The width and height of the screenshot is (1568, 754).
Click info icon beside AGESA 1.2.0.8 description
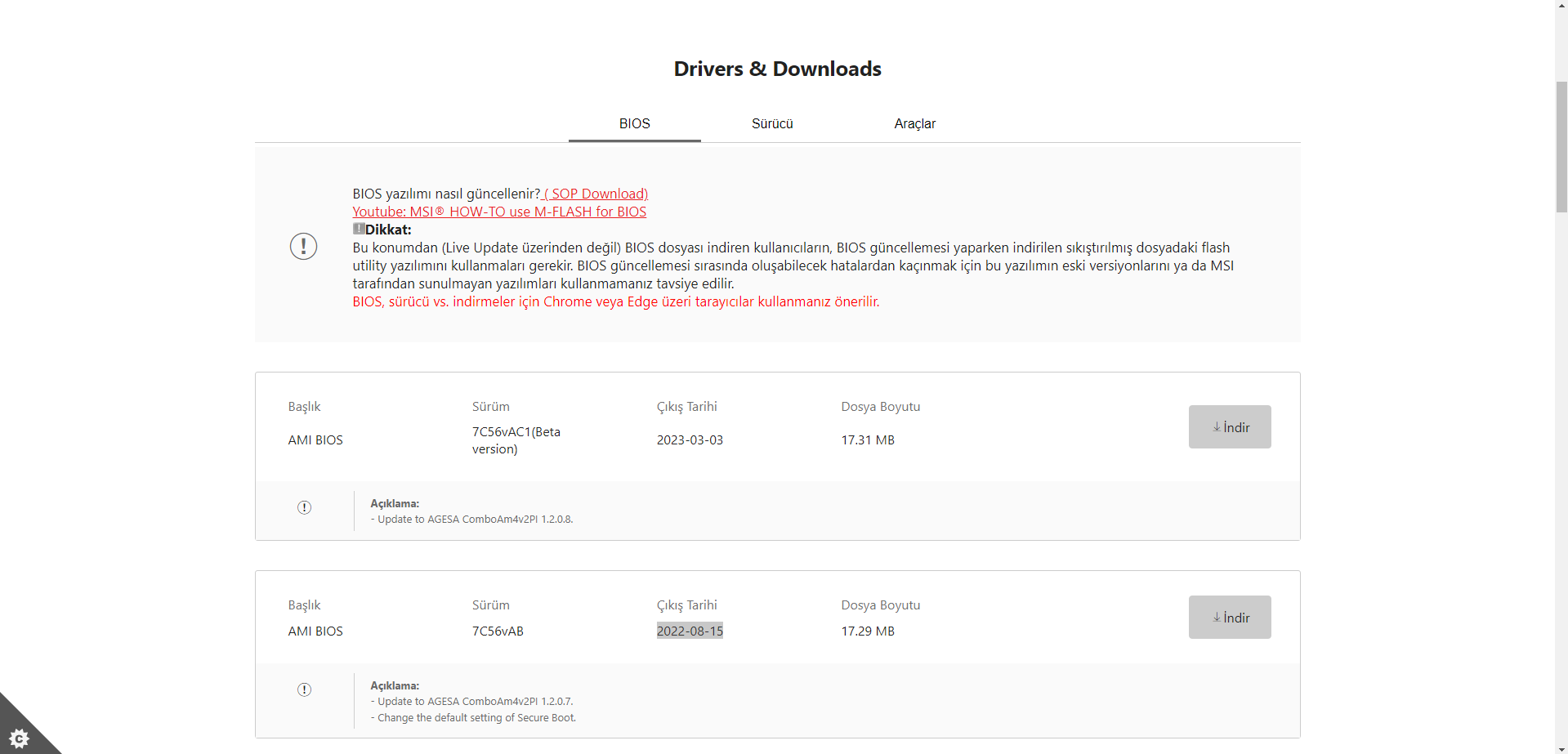click(304, 507)
